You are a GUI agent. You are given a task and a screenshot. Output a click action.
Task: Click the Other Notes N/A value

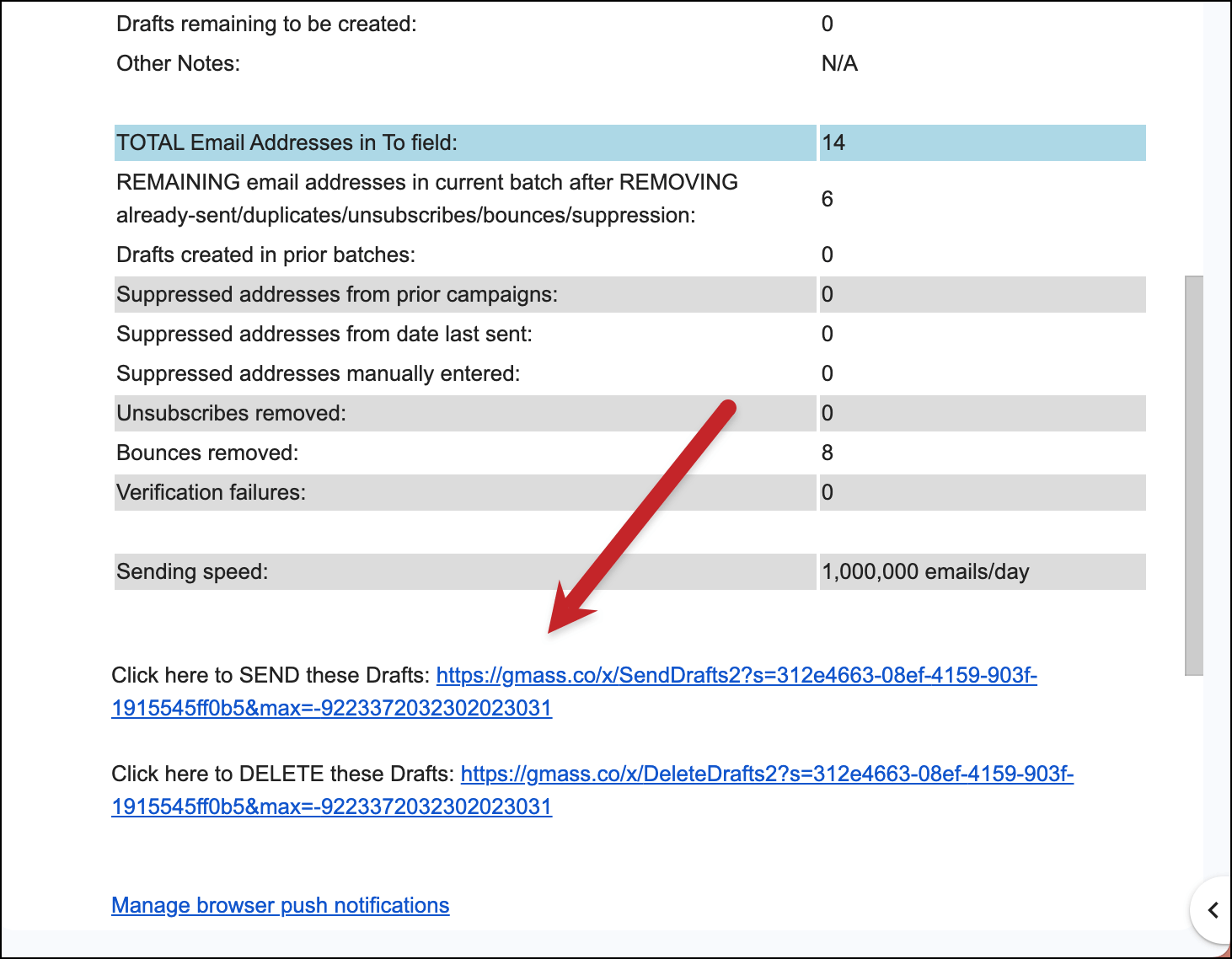839,63
